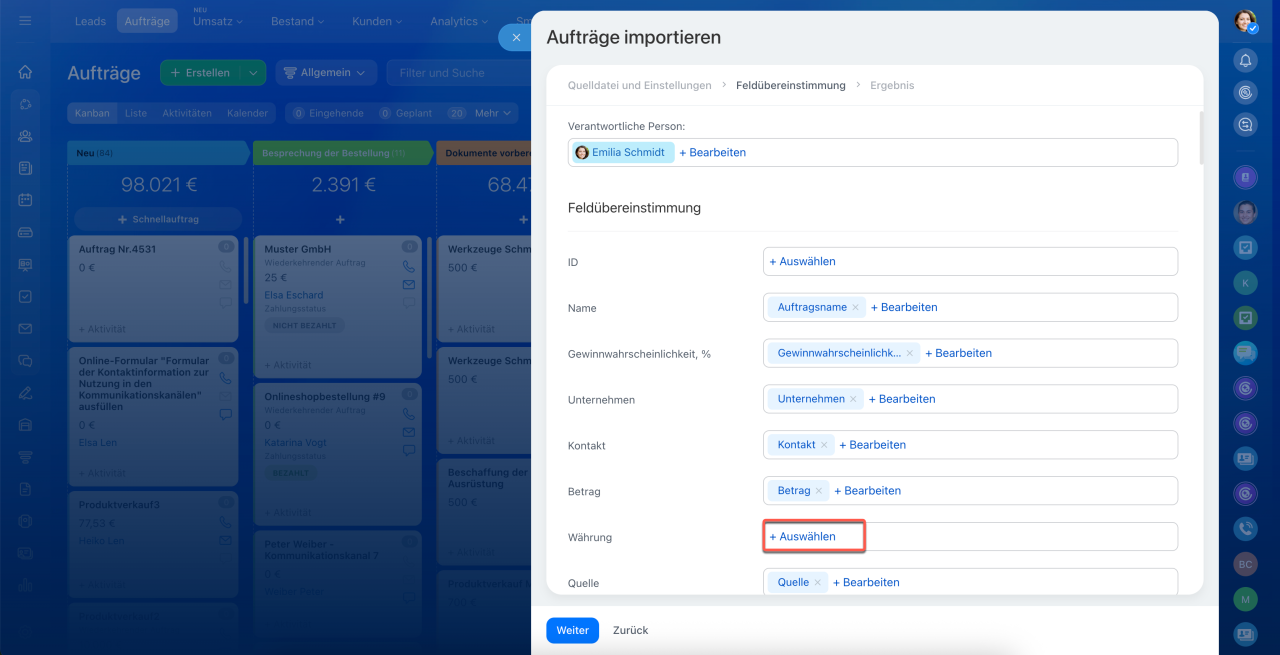Expand the Erstellen button dropdown arrow
Screen dimensions: 1280x655
point(254,73)
